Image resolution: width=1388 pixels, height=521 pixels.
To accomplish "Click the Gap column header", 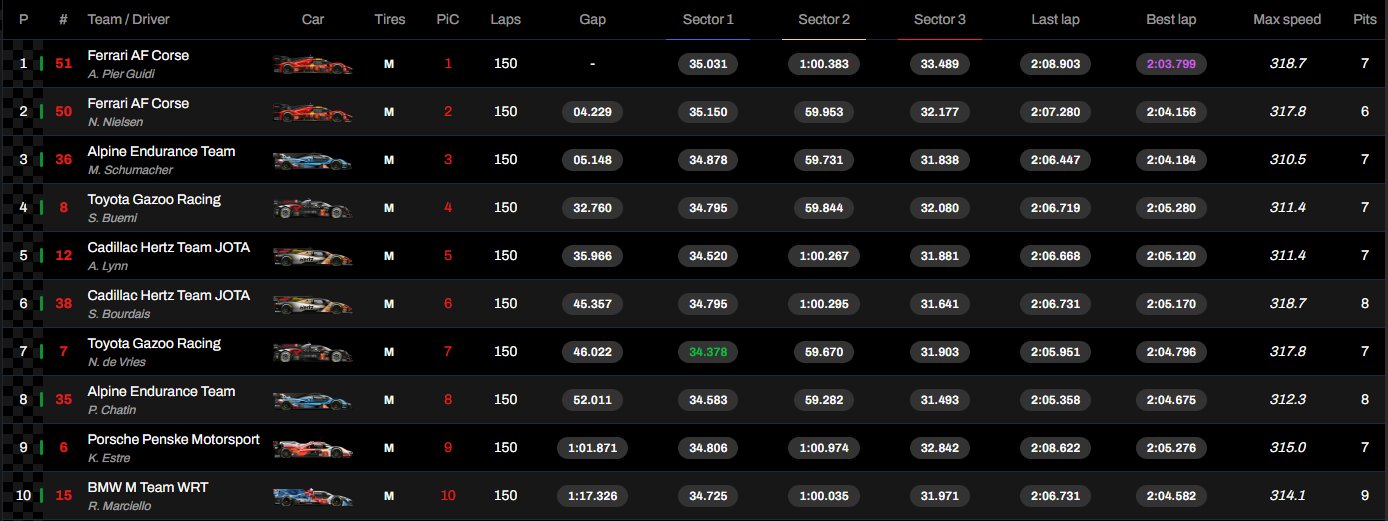I will coord(593,20).
